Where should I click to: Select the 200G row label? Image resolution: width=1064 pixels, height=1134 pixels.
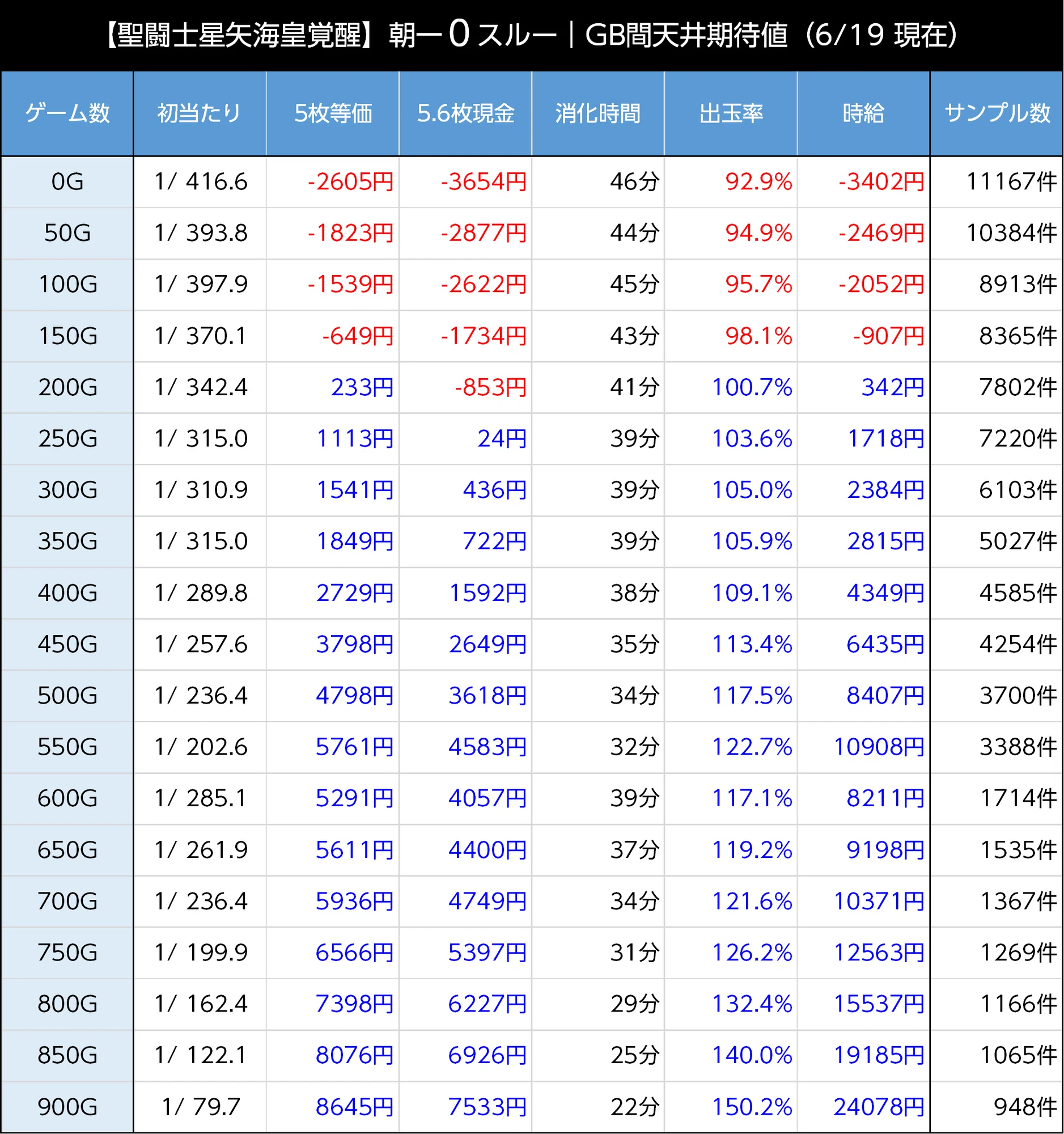click(x=67, y=387)
